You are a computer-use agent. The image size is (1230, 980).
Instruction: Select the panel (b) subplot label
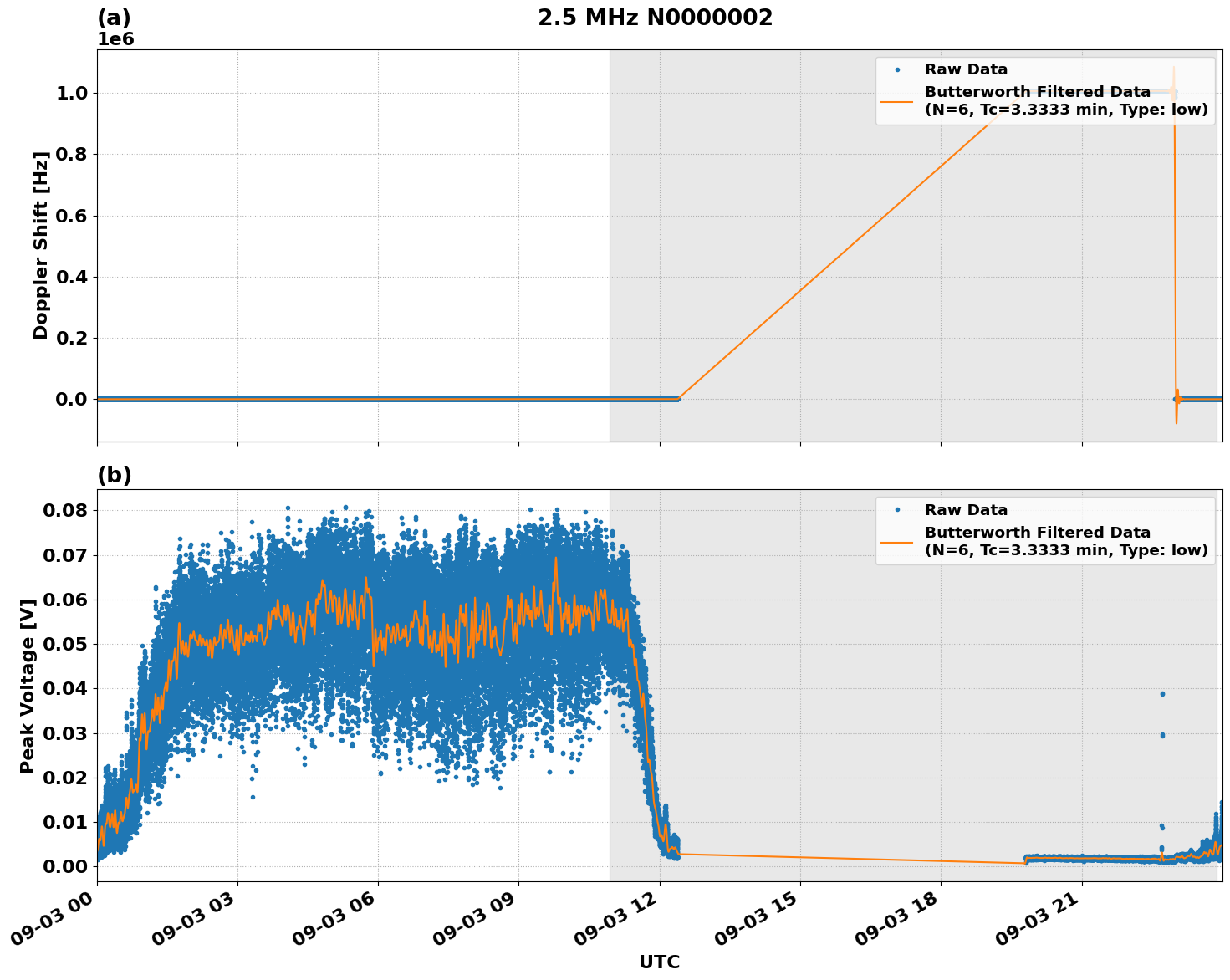point(116,474)
